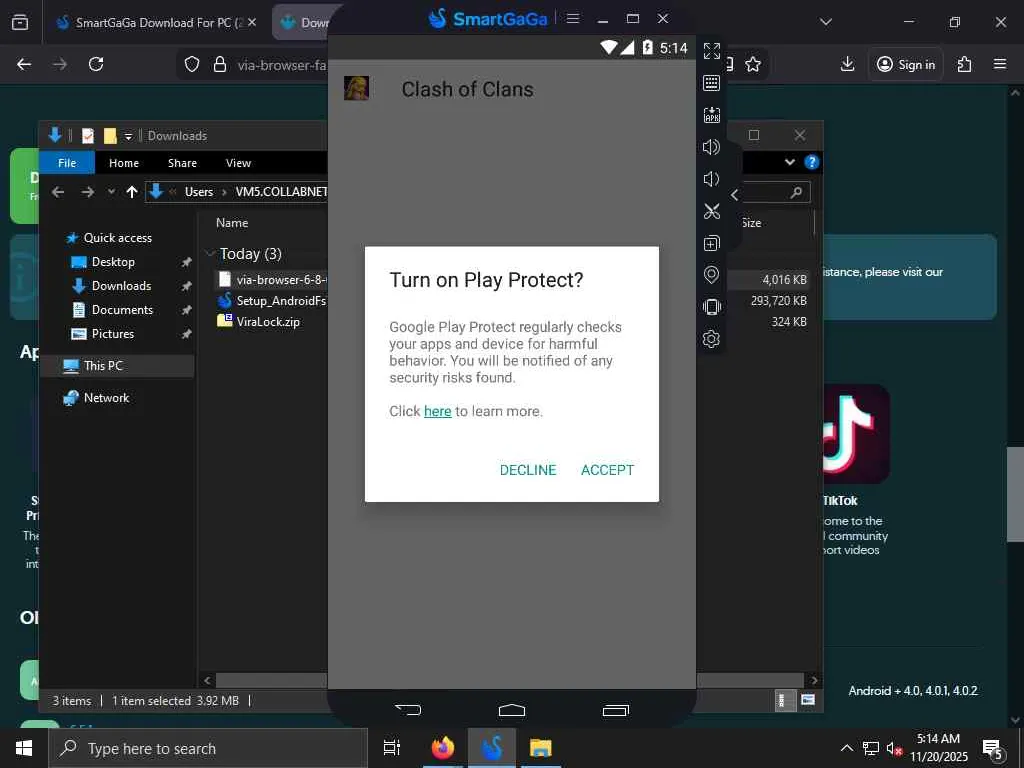Open SmartGaGa keyboard mapping icon
This screenshot has height=768, width=1024.
pyautogui.click(x=711, y=83)
